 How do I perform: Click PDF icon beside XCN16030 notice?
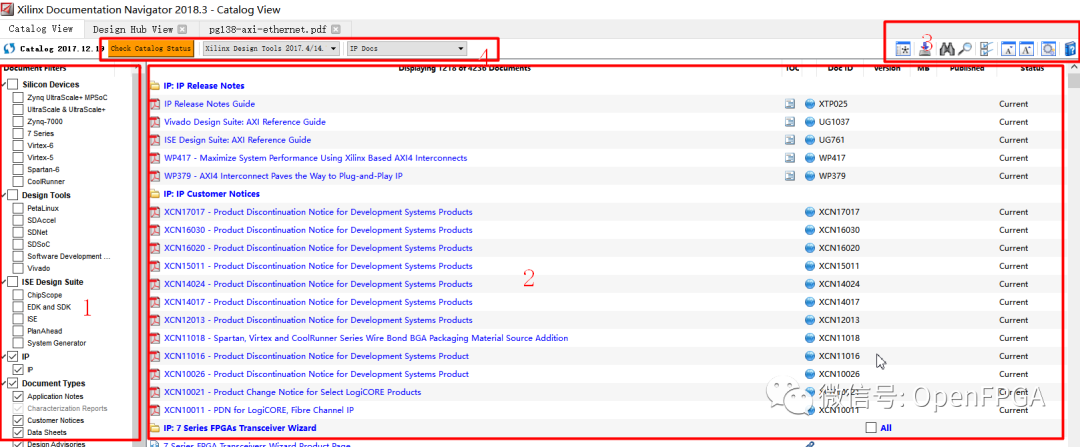155,230
